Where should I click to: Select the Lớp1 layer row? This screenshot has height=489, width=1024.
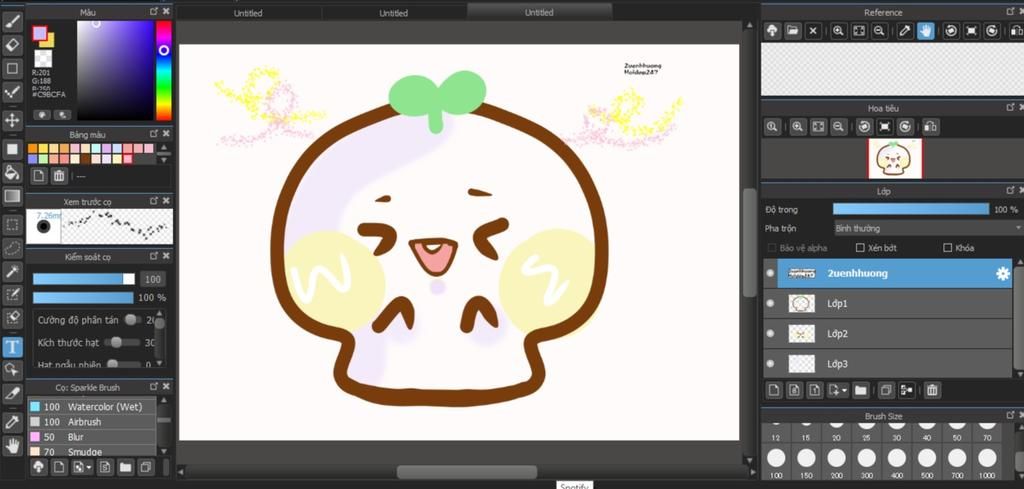pyautogui.click(x=888, y=304)
